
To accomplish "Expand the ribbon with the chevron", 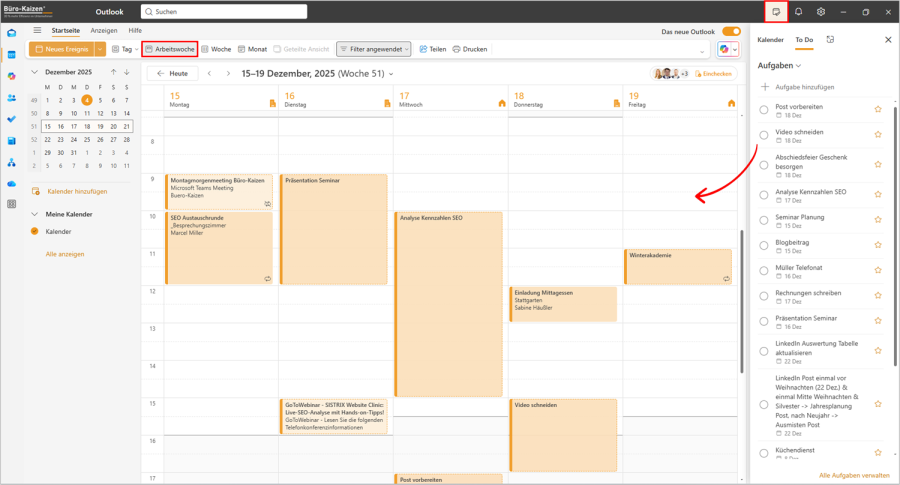I will click(x=702, y=51).
